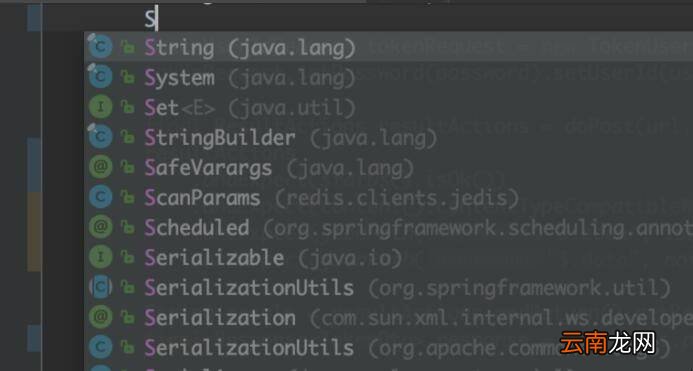Select ScanParams (redis.clients.jedis) suggestion
693x371 pixels.
388,198
